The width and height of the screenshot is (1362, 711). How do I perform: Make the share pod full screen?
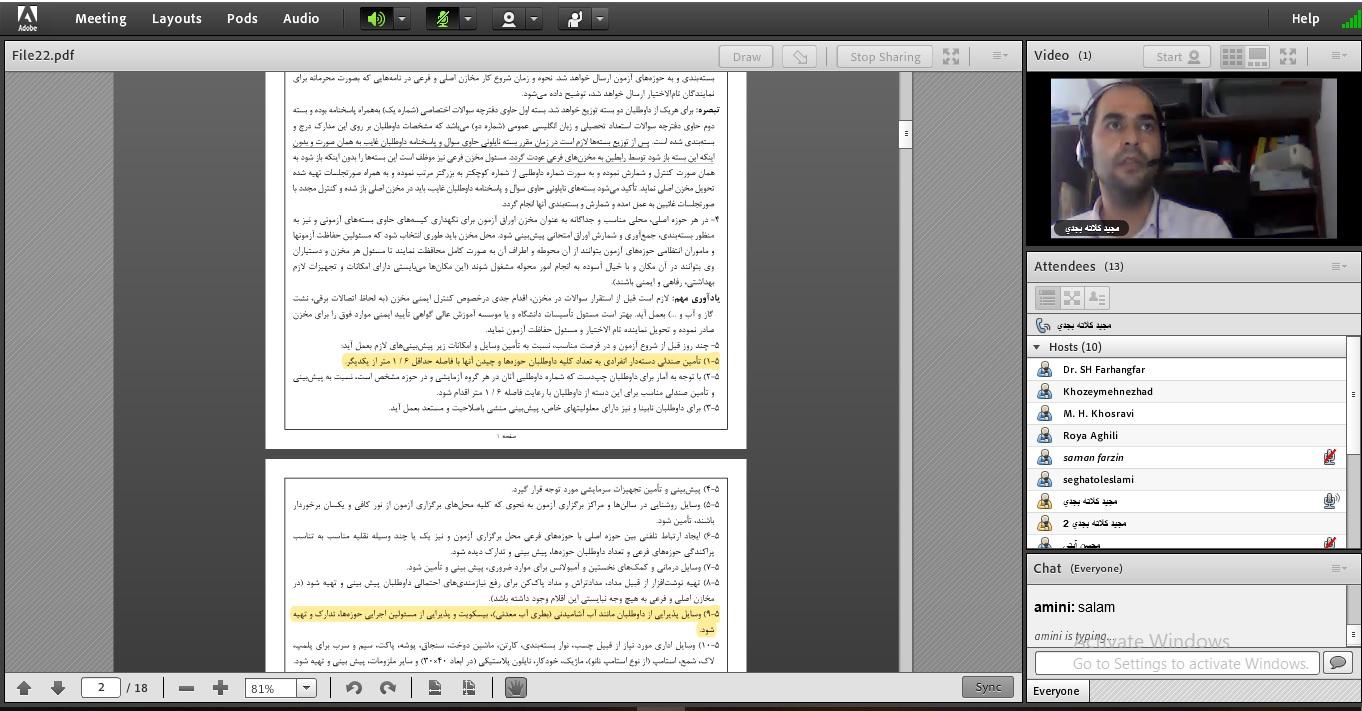tap(951, 57)
